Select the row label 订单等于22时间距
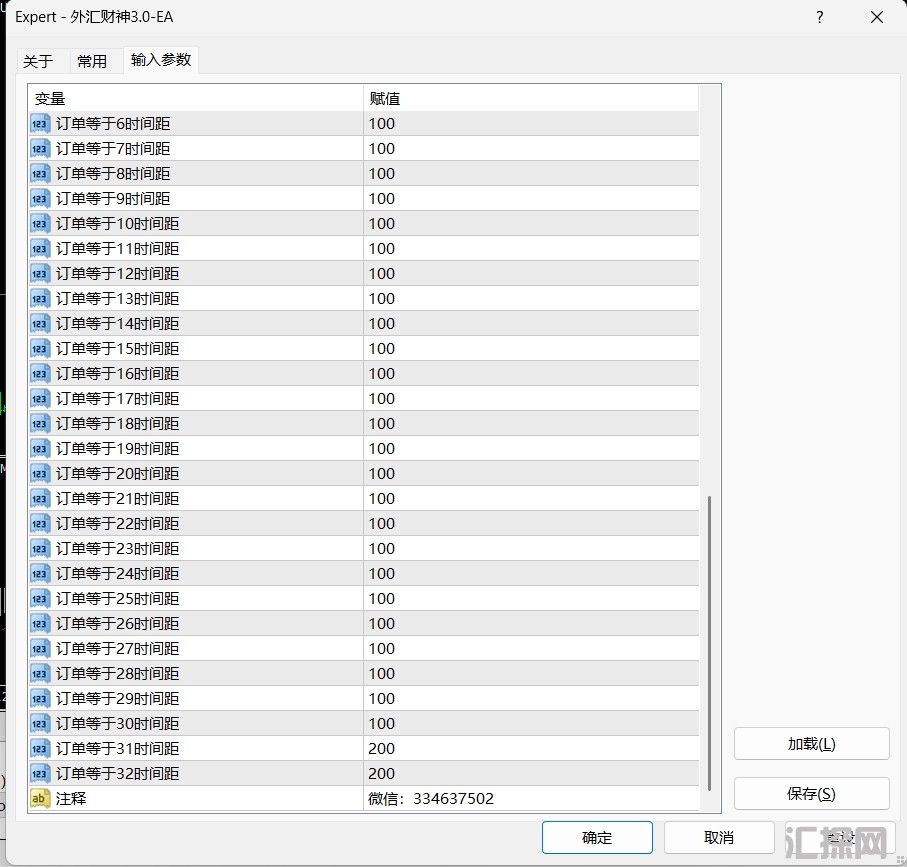This screenshot has width=907, height=867. point(117,523)
